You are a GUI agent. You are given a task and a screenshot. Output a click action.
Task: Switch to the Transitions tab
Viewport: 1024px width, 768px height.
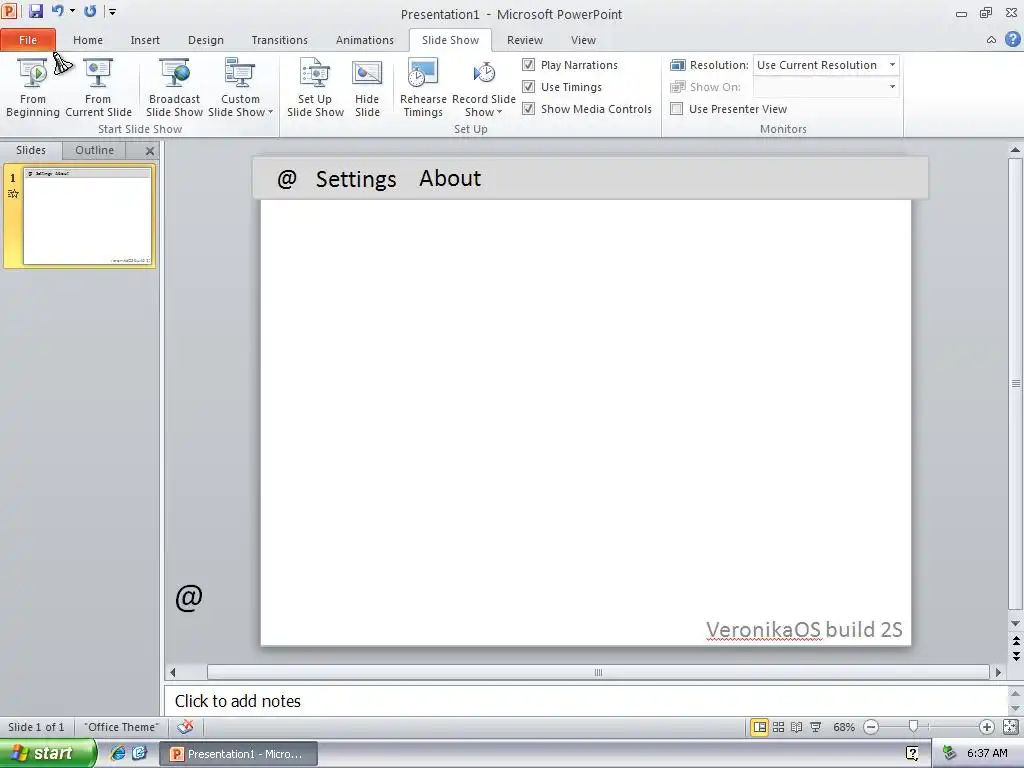(x=280, y=40)
